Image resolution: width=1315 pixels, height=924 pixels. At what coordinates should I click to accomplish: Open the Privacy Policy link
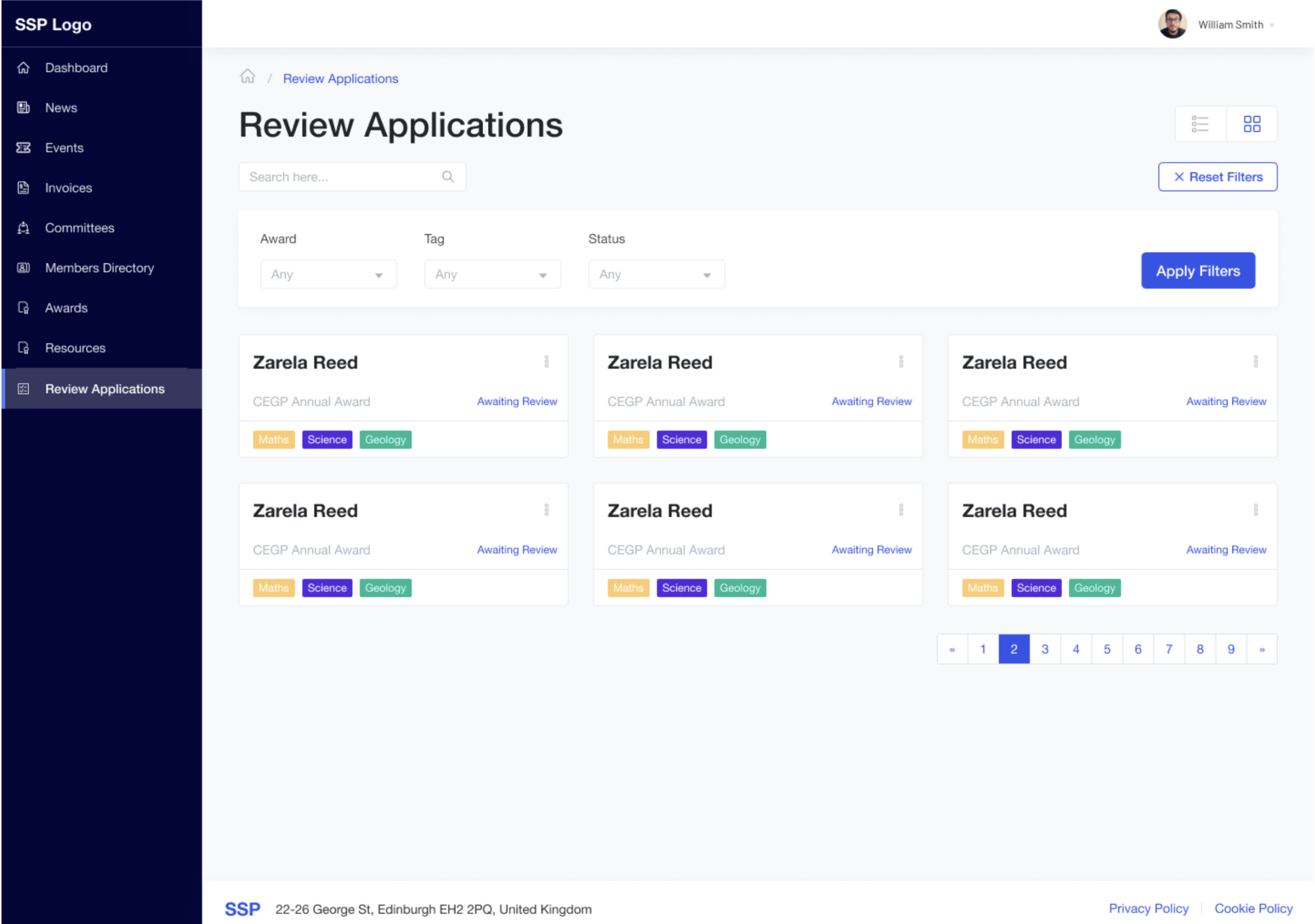pos(1148,909)
